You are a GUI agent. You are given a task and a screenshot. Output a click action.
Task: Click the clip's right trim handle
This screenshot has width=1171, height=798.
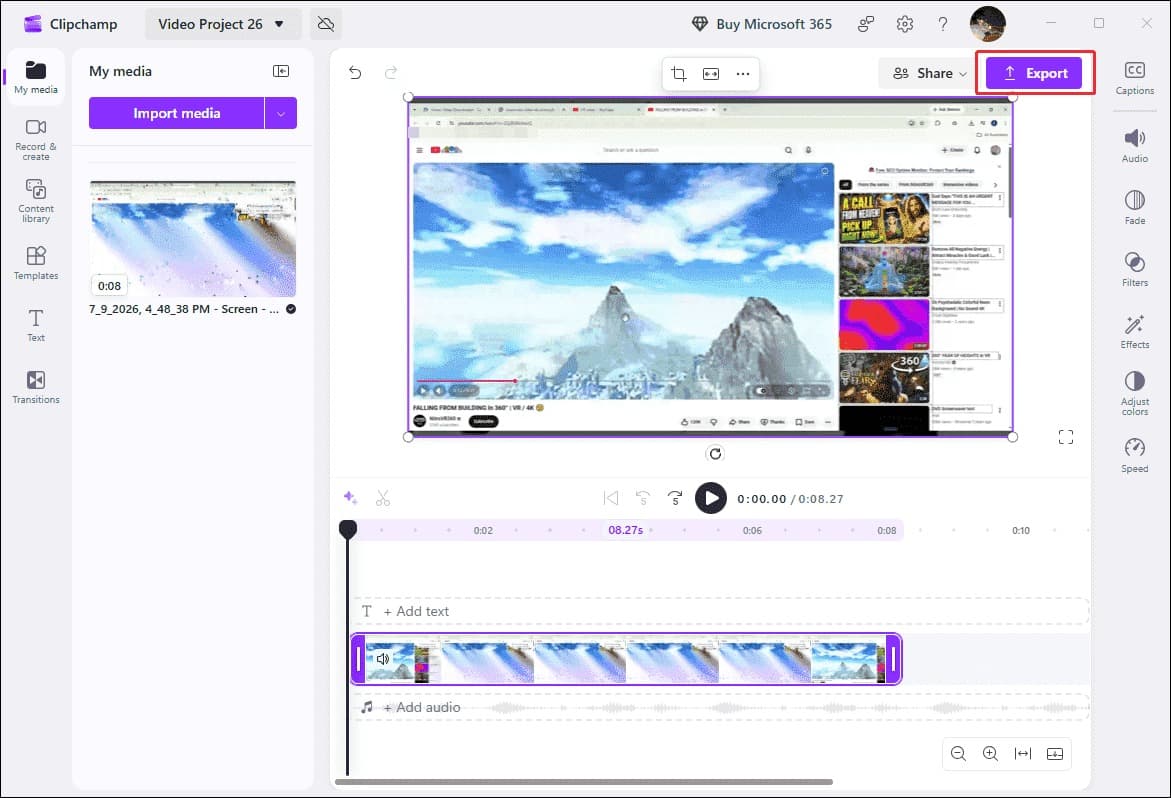coord(893,659)
